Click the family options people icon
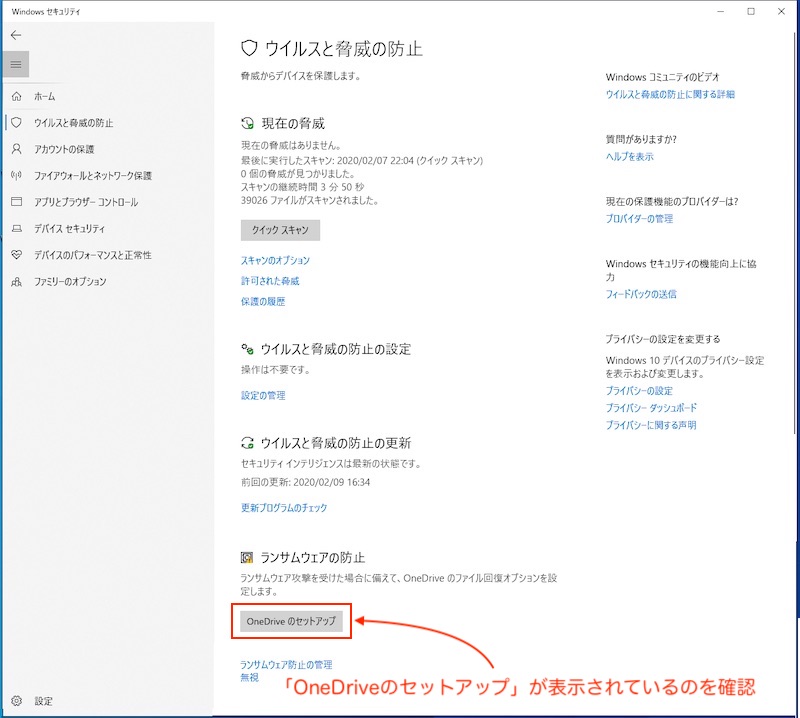800x718 pixels. click(17, 281)
